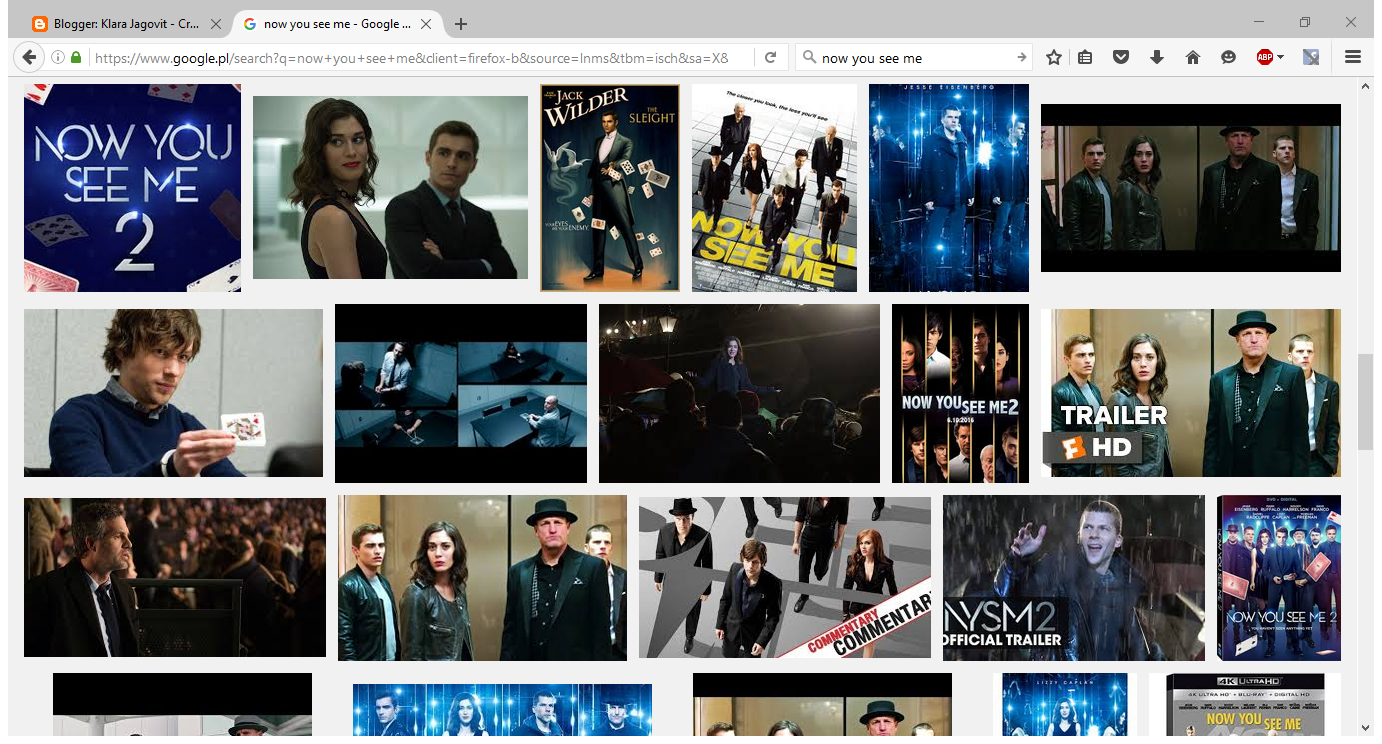This screenshot has width=1382, height=744.
Task: Close the Firefox window
Action: pyautogui.click(x=1350, y=22)
